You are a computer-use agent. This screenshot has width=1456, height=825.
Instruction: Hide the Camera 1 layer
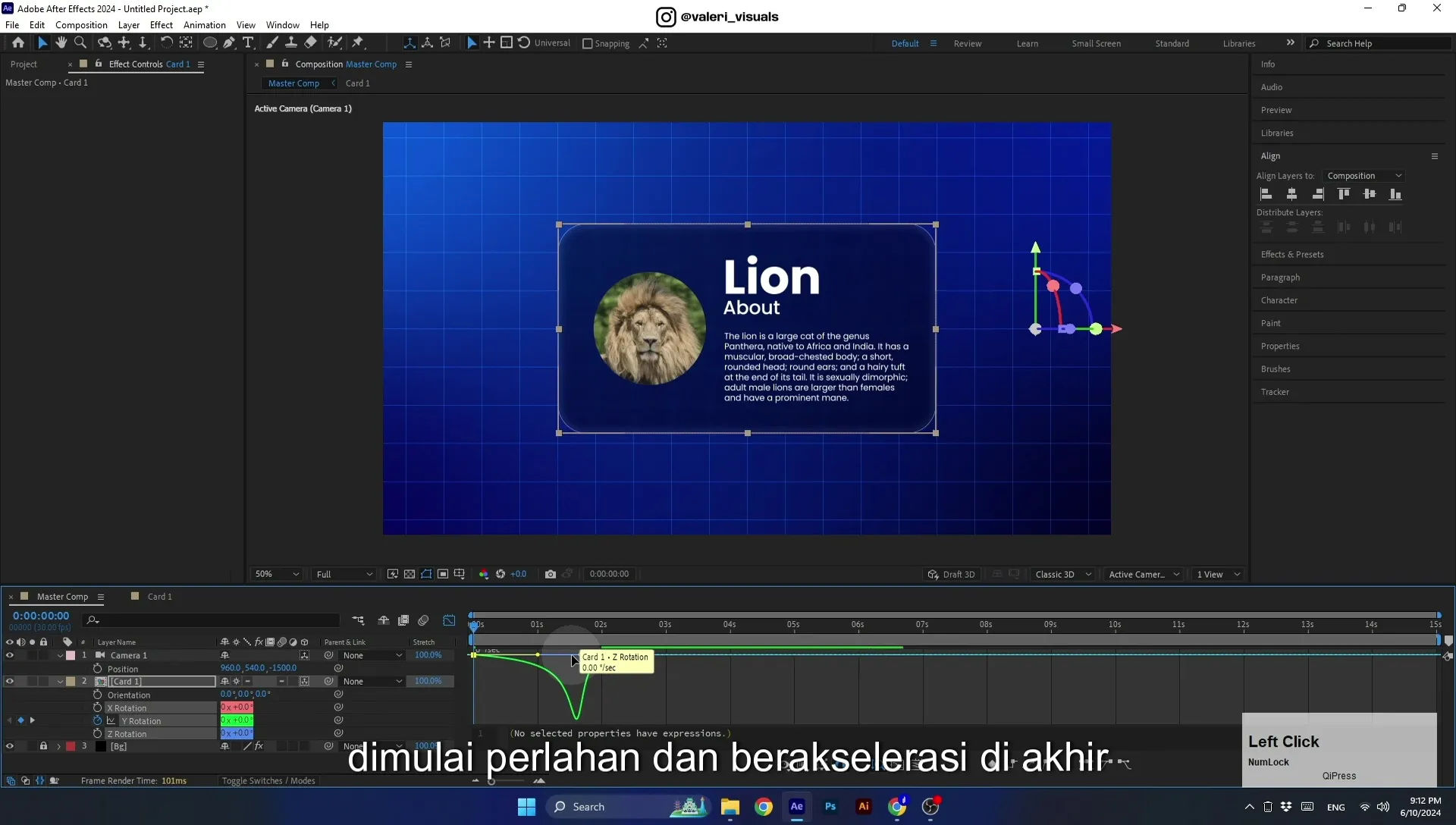(x=9, y=655)
